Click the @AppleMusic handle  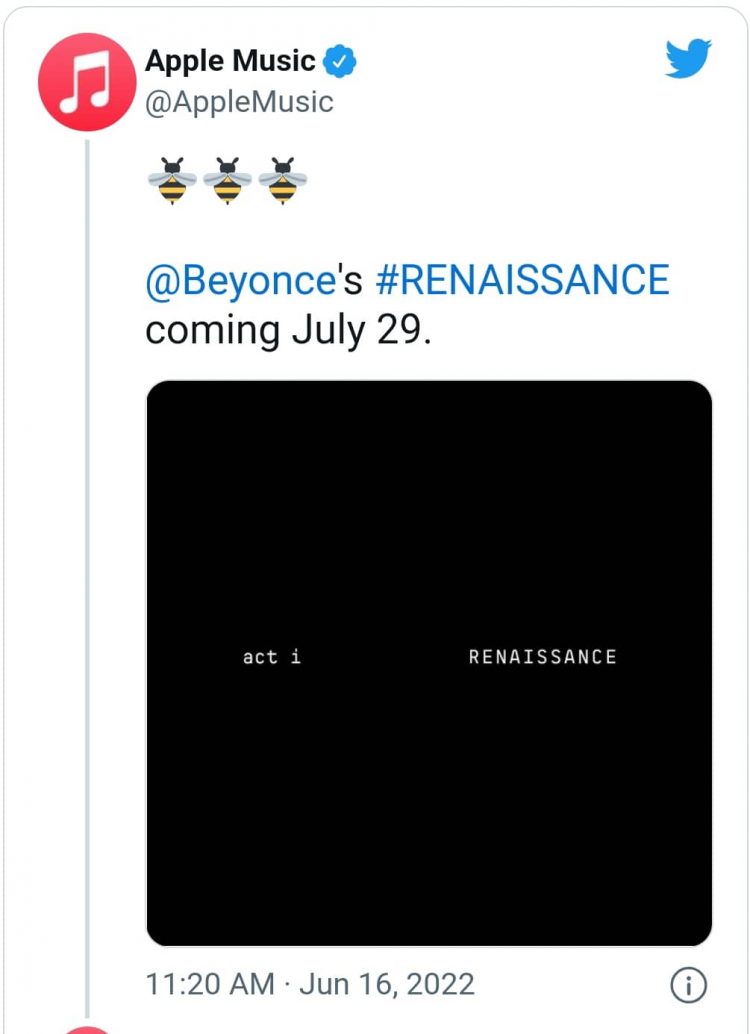[239, 102]
